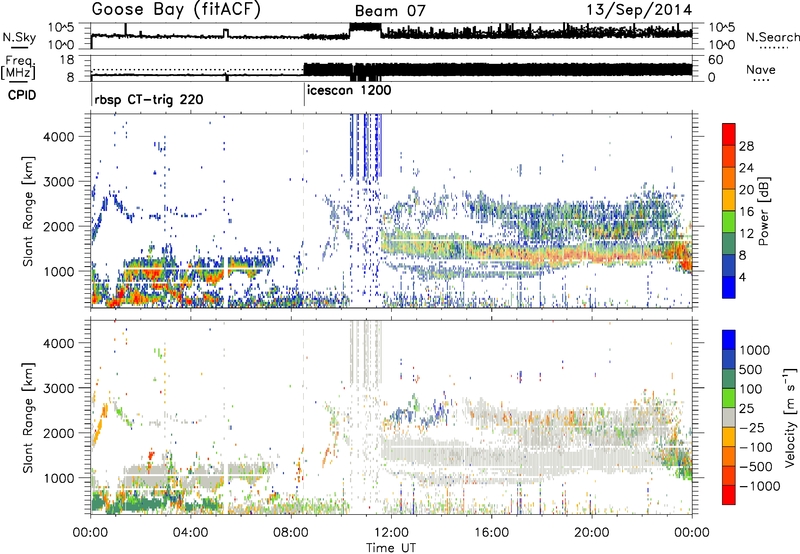The width and height of the screenshot is (800, 554).
Task: Click the 'Goose Bay (fitACF)' title text
Action: tap(176, 10)
